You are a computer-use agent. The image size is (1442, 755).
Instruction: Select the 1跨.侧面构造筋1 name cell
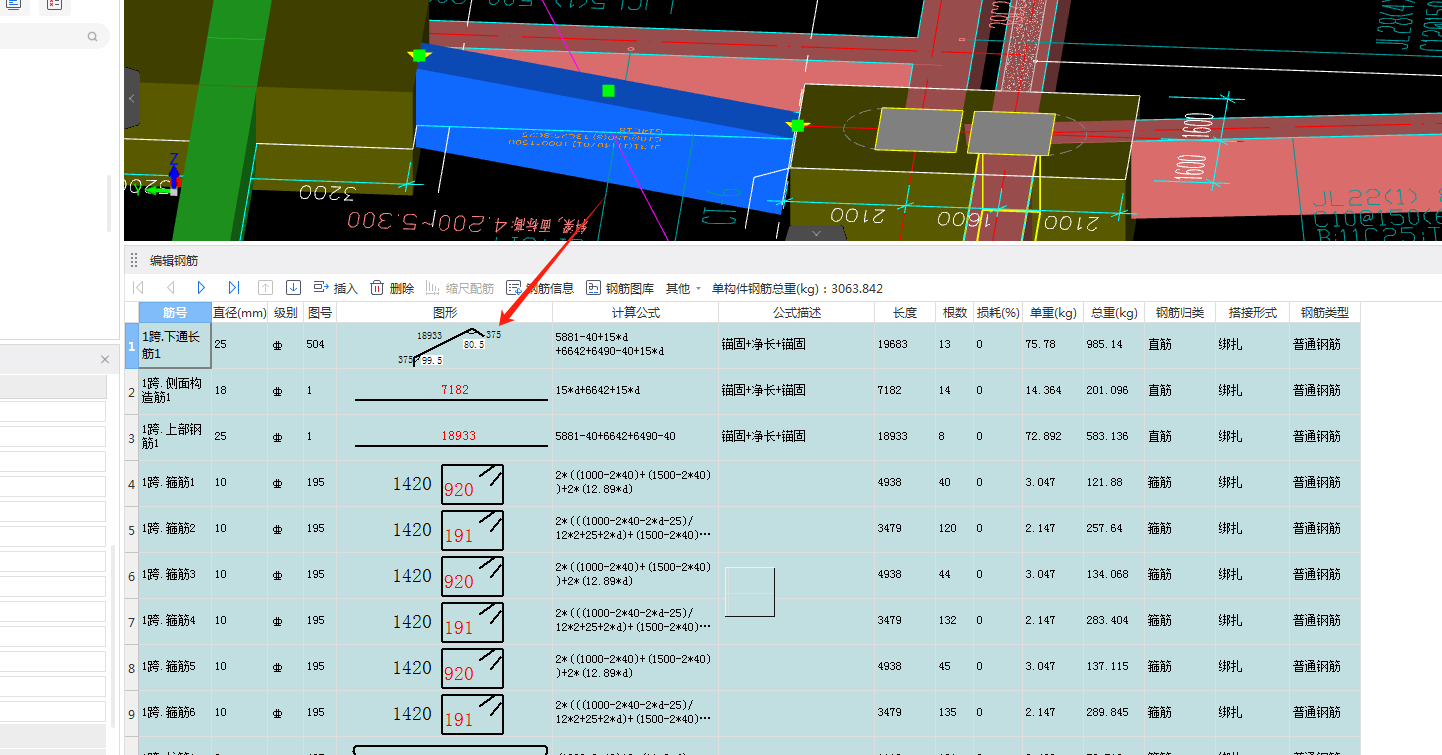(175, 392)
